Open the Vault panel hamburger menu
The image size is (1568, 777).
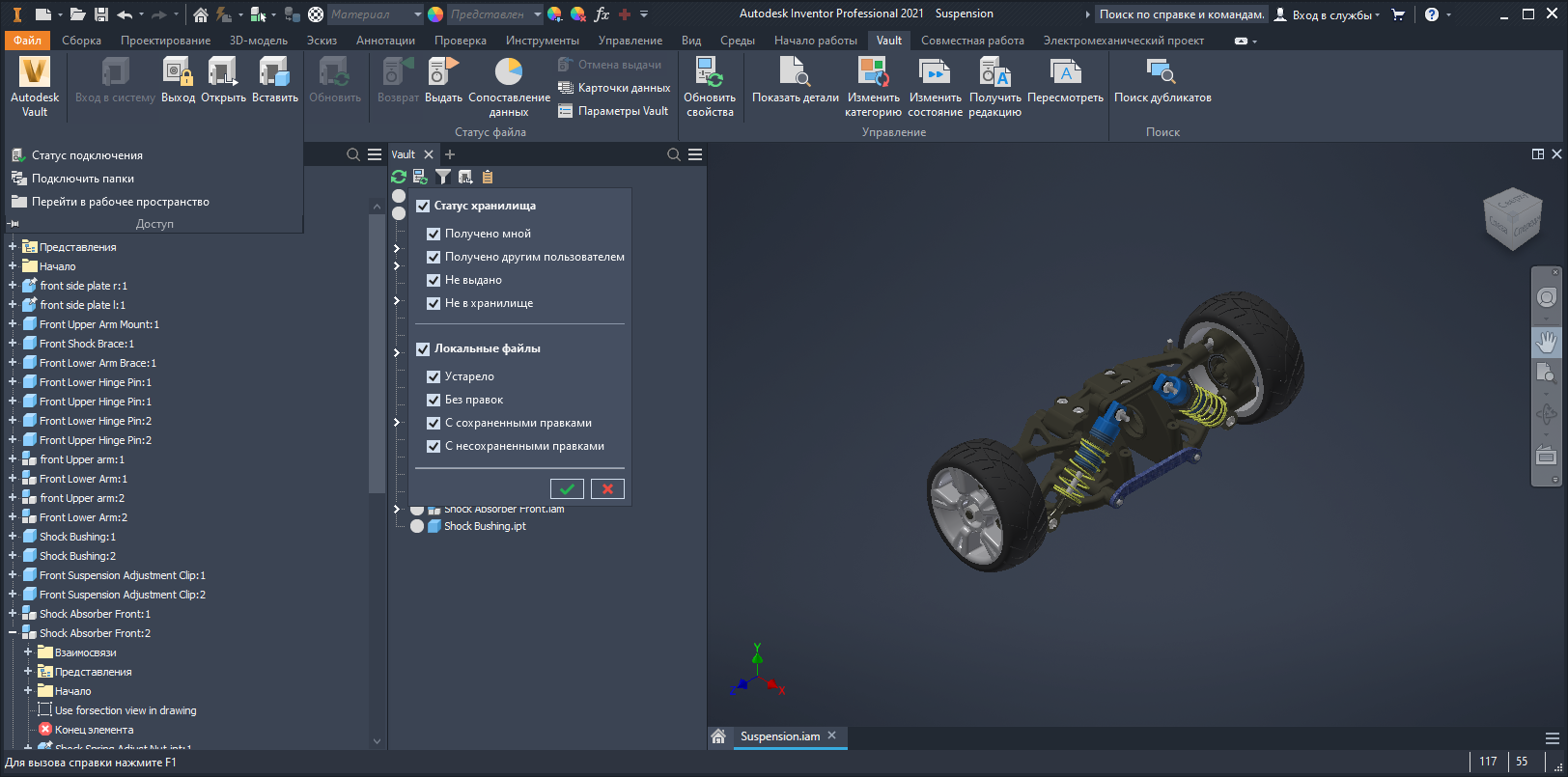[x=695, y=154]
